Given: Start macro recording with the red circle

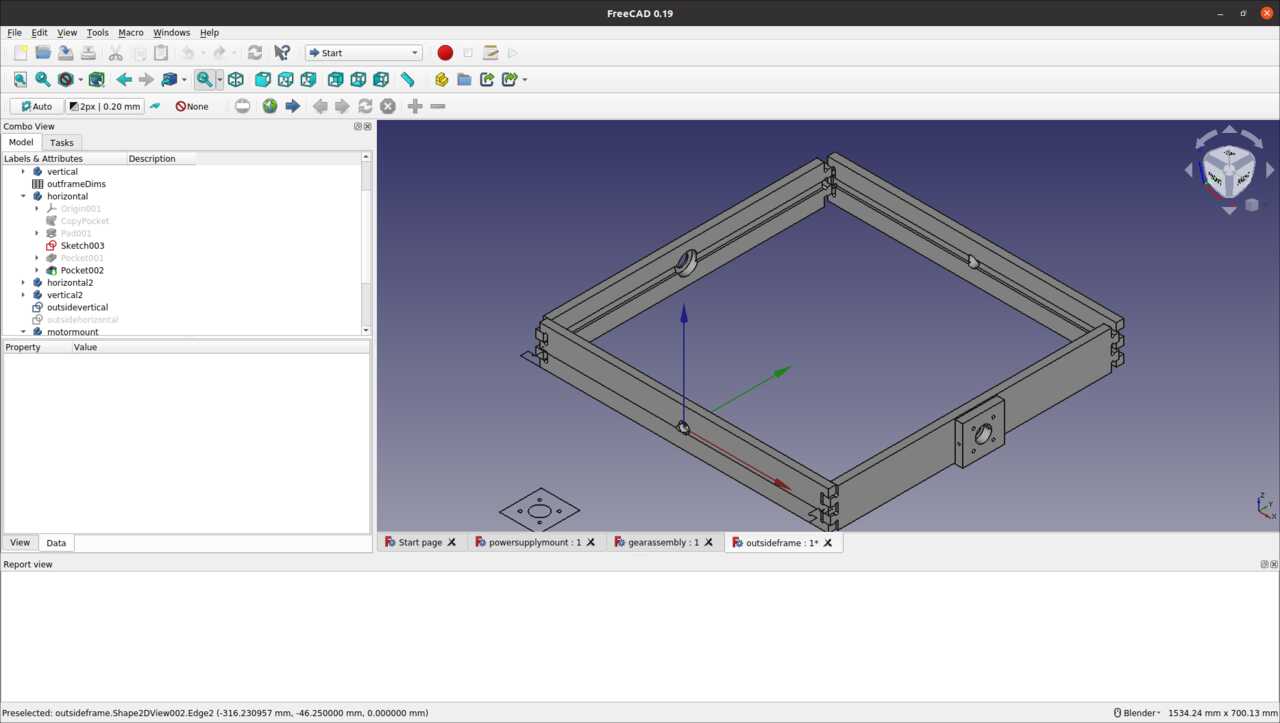Looking at the screenshot, I should 445,53.
